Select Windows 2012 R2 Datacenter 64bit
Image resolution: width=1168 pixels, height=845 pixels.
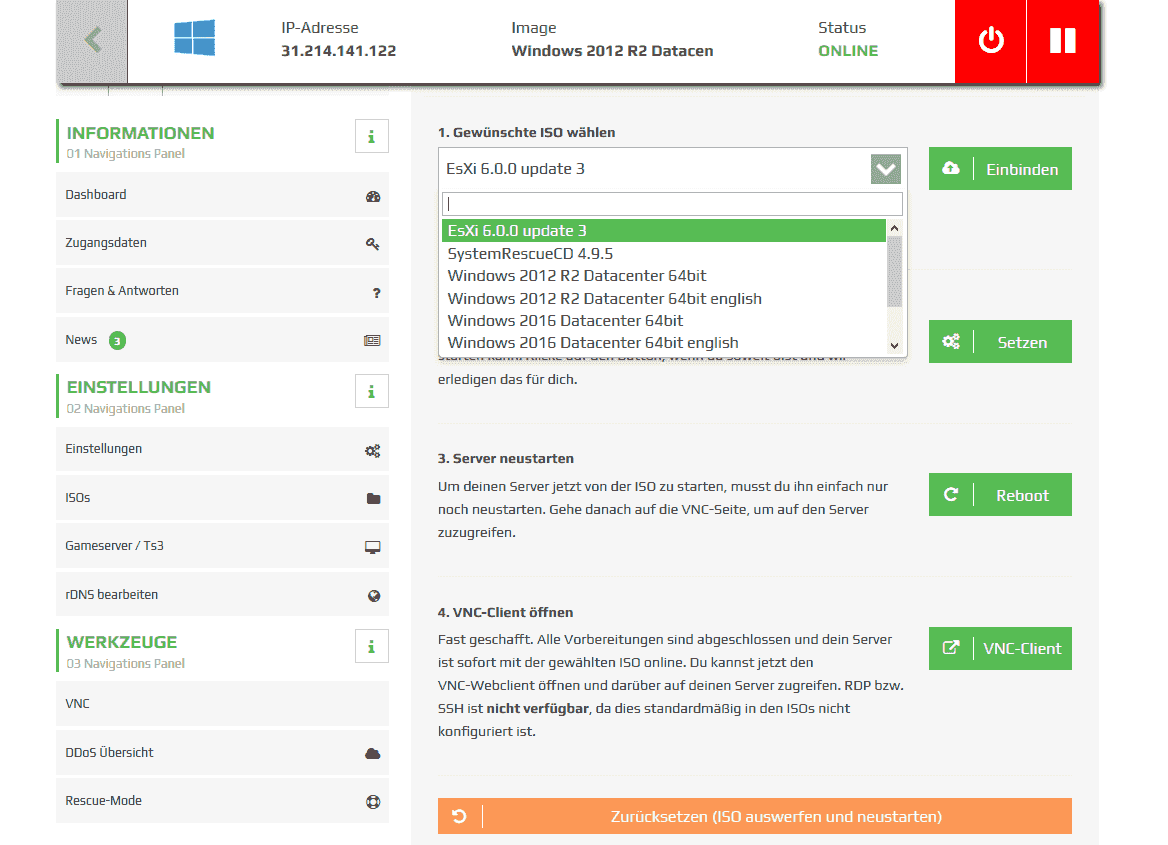[x=664, y=276]
